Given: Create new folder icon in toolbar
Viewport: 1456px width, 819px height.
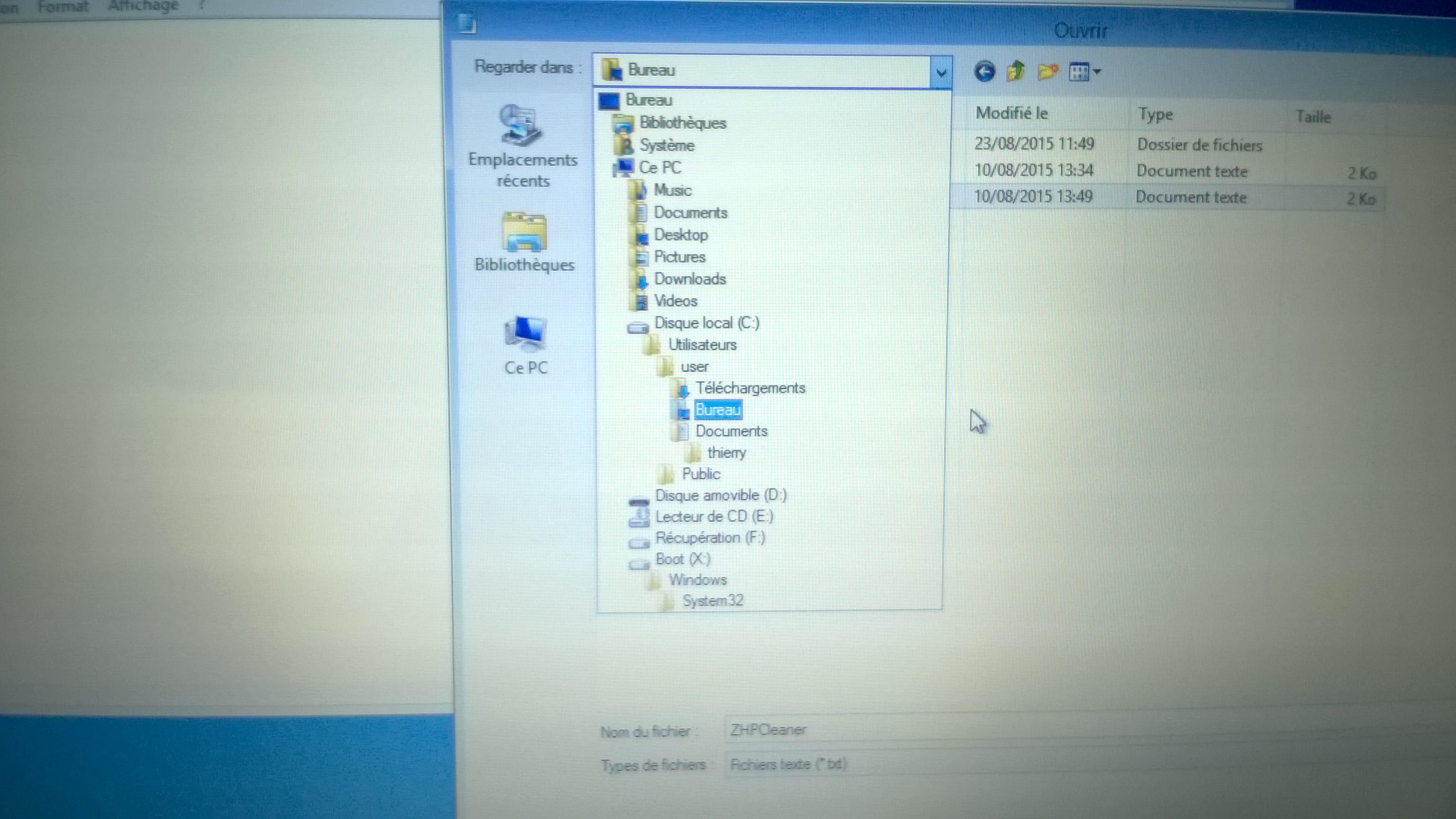Looking at the screenshot, I should point(1047,73).
